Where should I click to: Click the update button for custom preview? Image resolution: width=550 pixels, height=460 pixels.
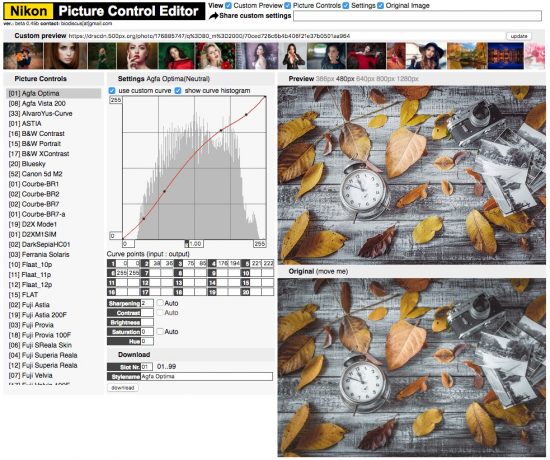tap(519, 36)
